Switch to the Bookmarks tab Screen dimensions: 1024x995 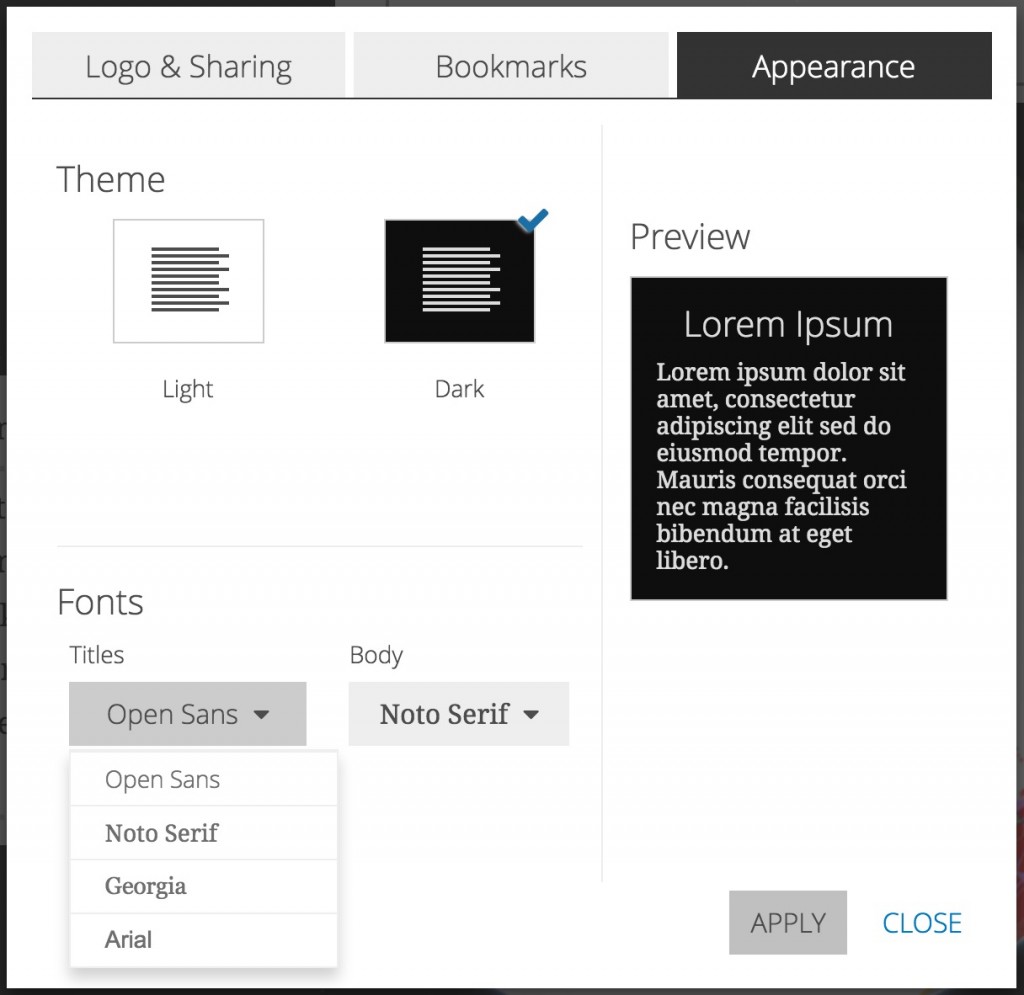tap(511, 66)
